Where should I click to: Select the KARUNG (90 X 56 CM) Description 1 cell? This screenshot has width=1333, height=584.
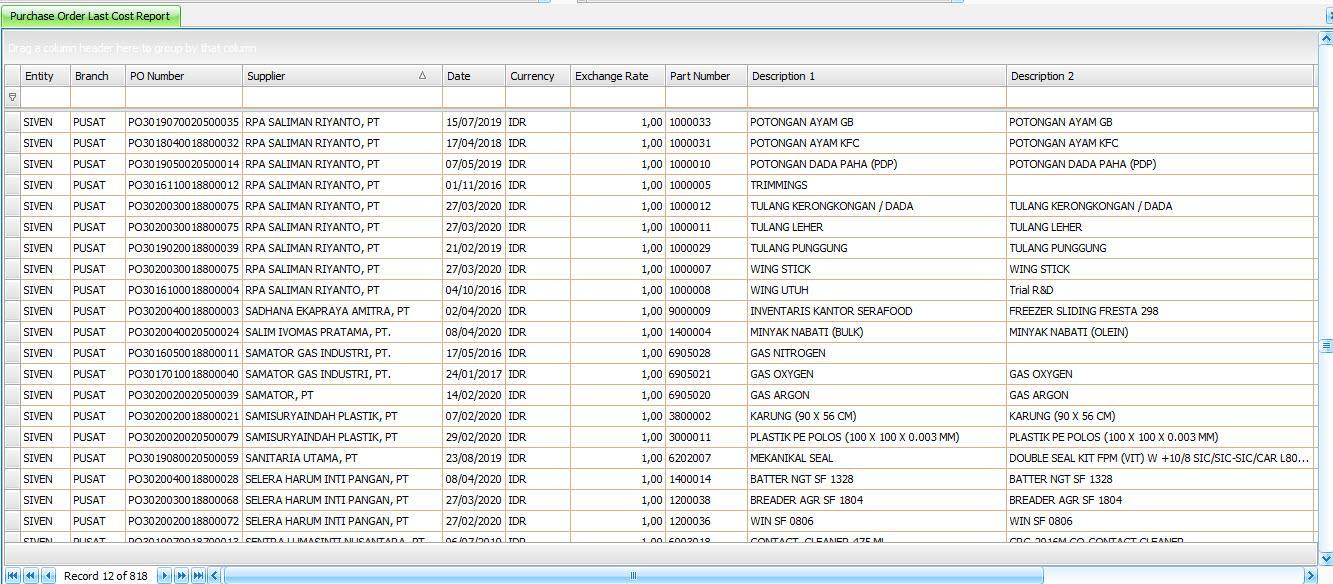point(877,416)
